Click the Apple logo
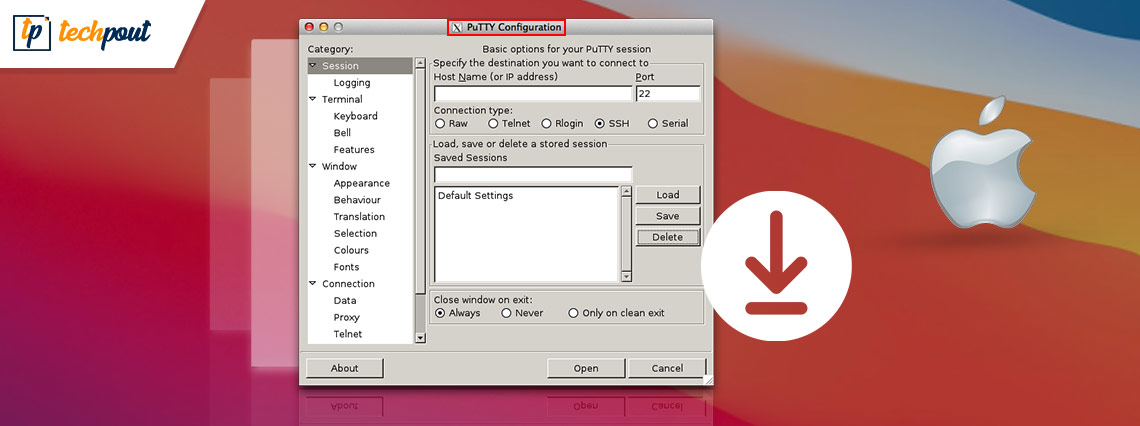 coord(982,163)
